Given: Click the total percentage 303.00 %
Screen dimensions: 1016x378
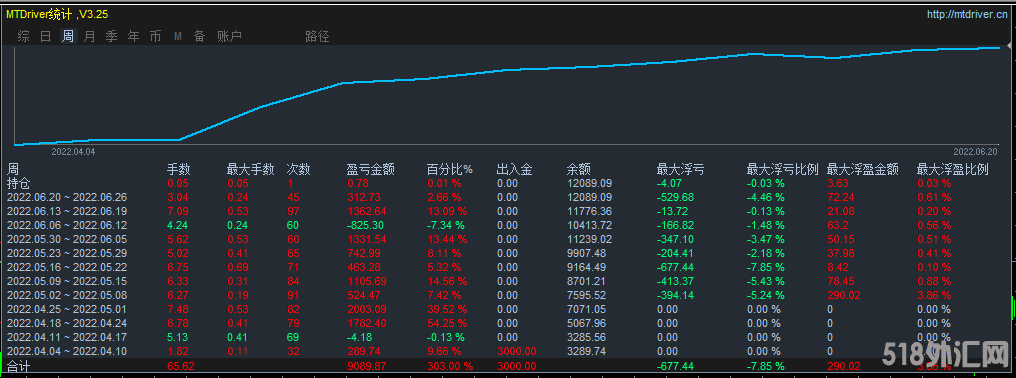Looking at the screenshot, I should click(450, 366).
